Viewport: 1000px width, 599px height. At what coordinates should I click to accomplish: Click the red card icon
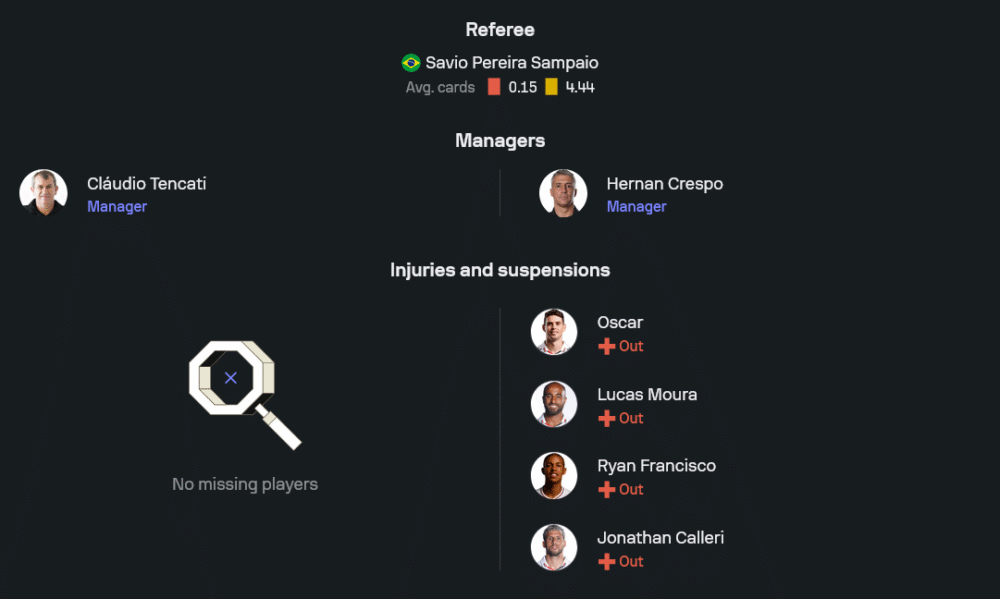[494, 87]
